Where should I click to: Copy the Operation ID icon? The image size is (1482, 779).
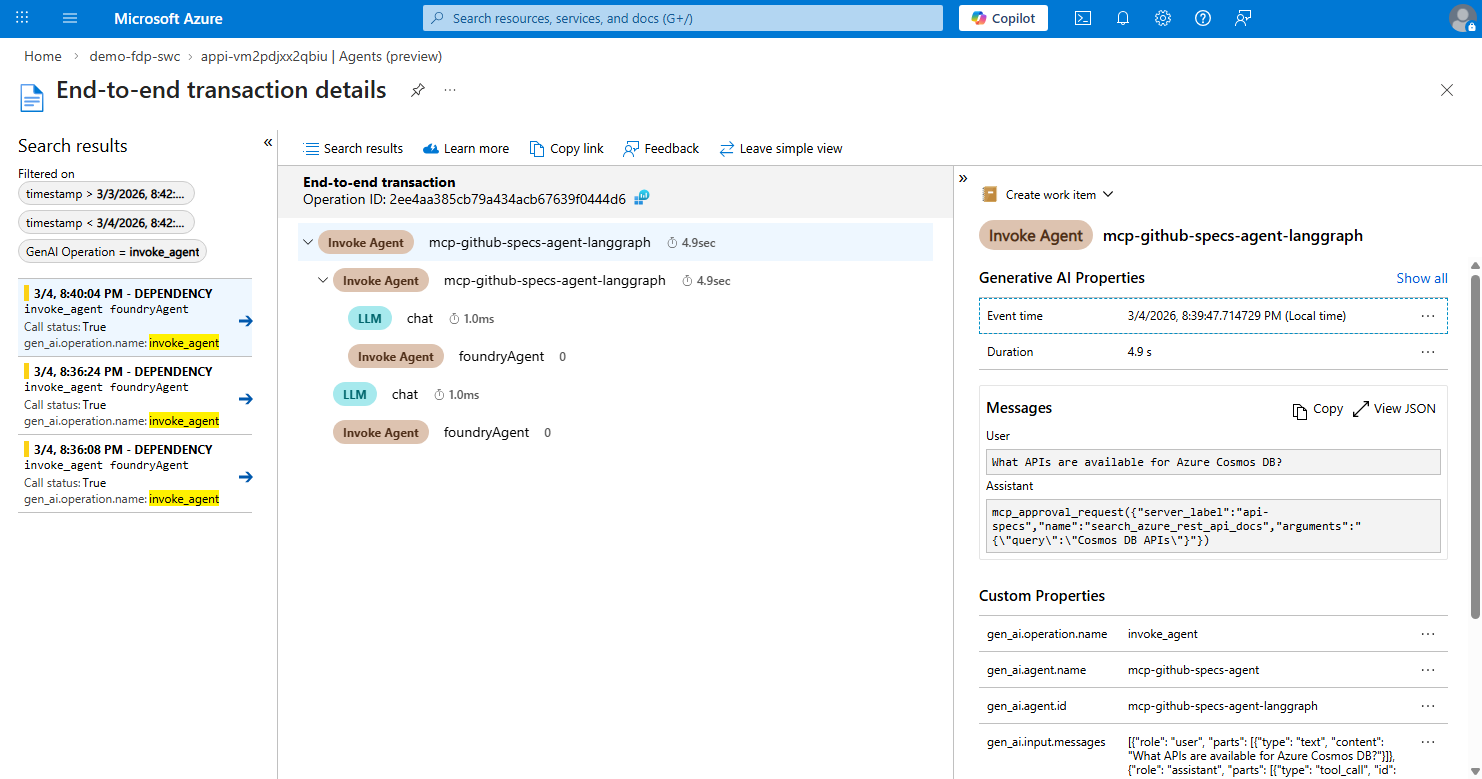click(x=642, y=199)
